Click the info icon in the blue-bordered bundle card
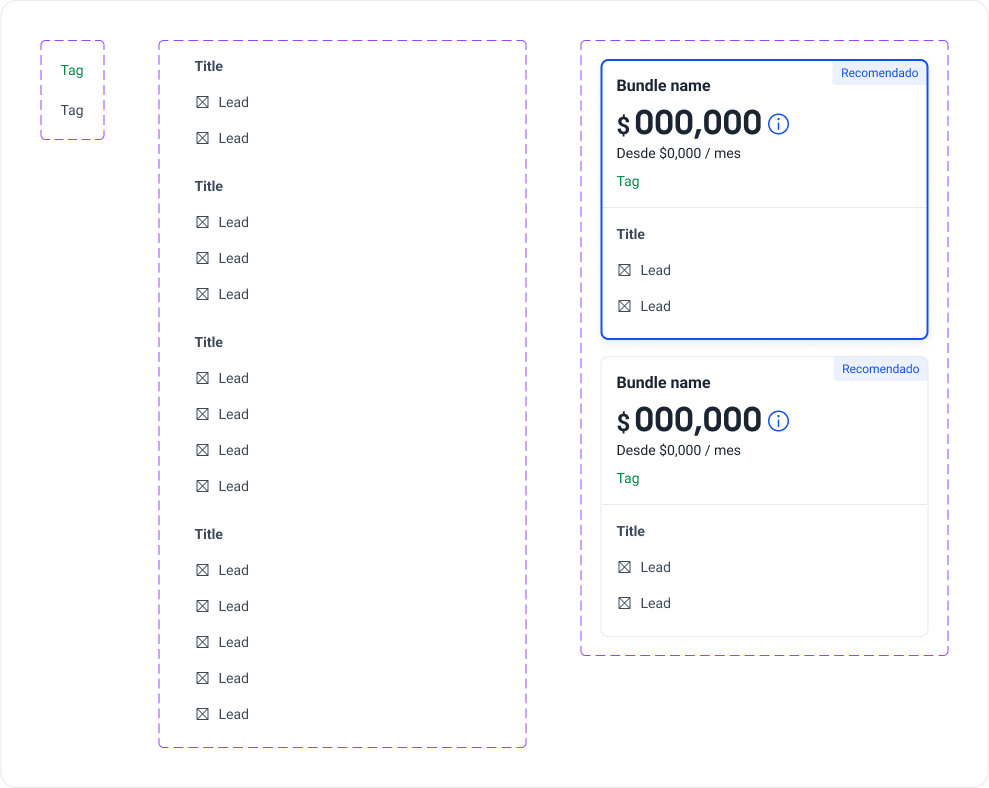989x788 pixels. coord(779,124)
